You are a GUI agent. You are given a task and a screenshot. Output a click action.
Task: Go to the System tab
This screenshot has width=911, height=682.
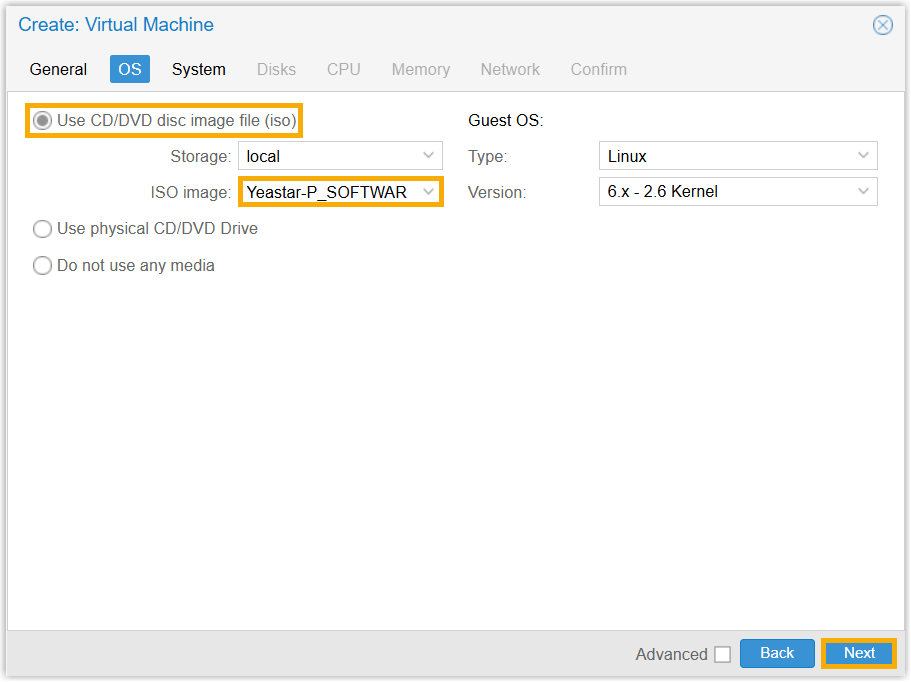(x=198, y=69)
